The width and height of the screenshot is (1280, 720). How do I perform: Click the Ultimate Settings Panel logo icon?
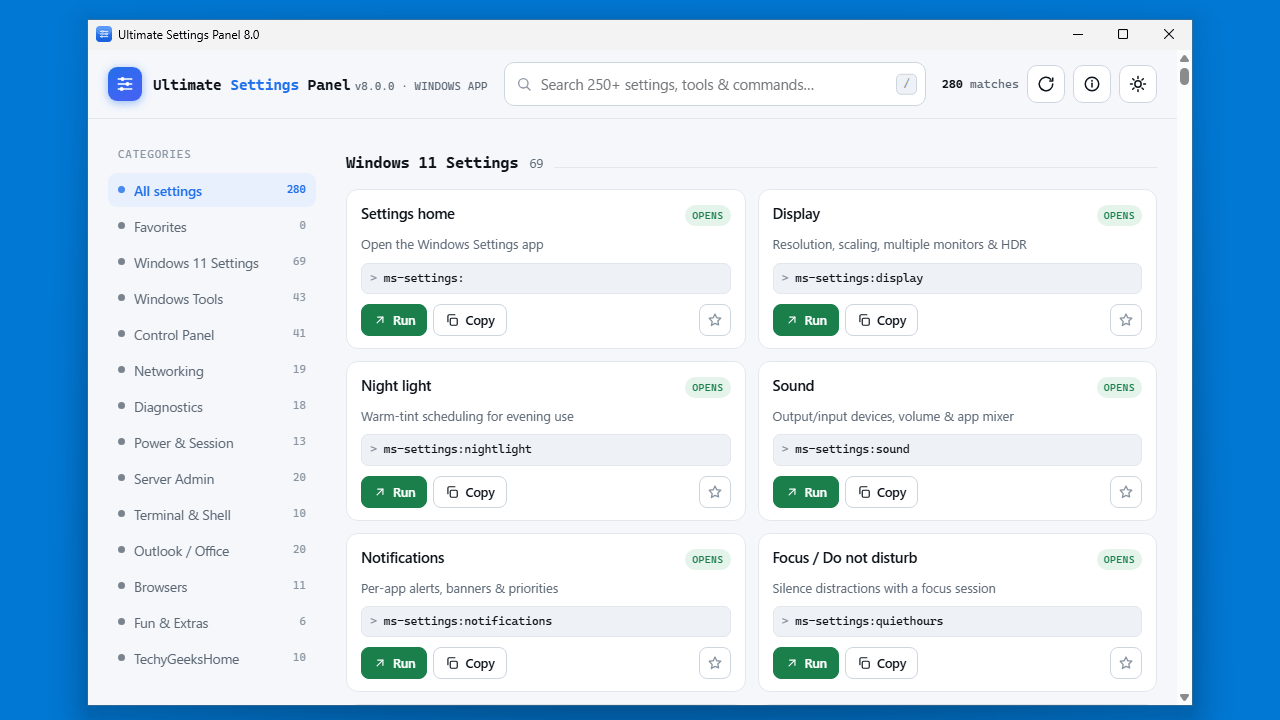click(x=125, y=84)
